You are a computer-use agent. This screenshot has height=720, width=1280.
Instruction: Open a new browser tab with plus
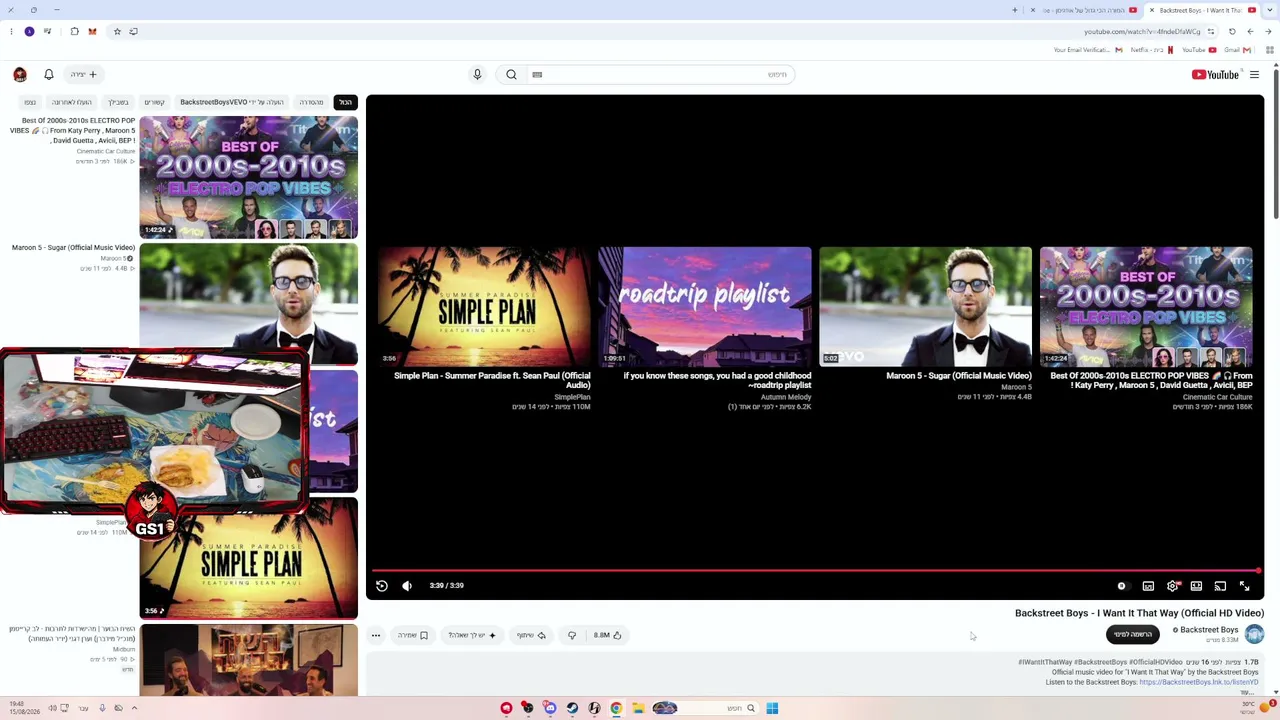(1015, 10)
